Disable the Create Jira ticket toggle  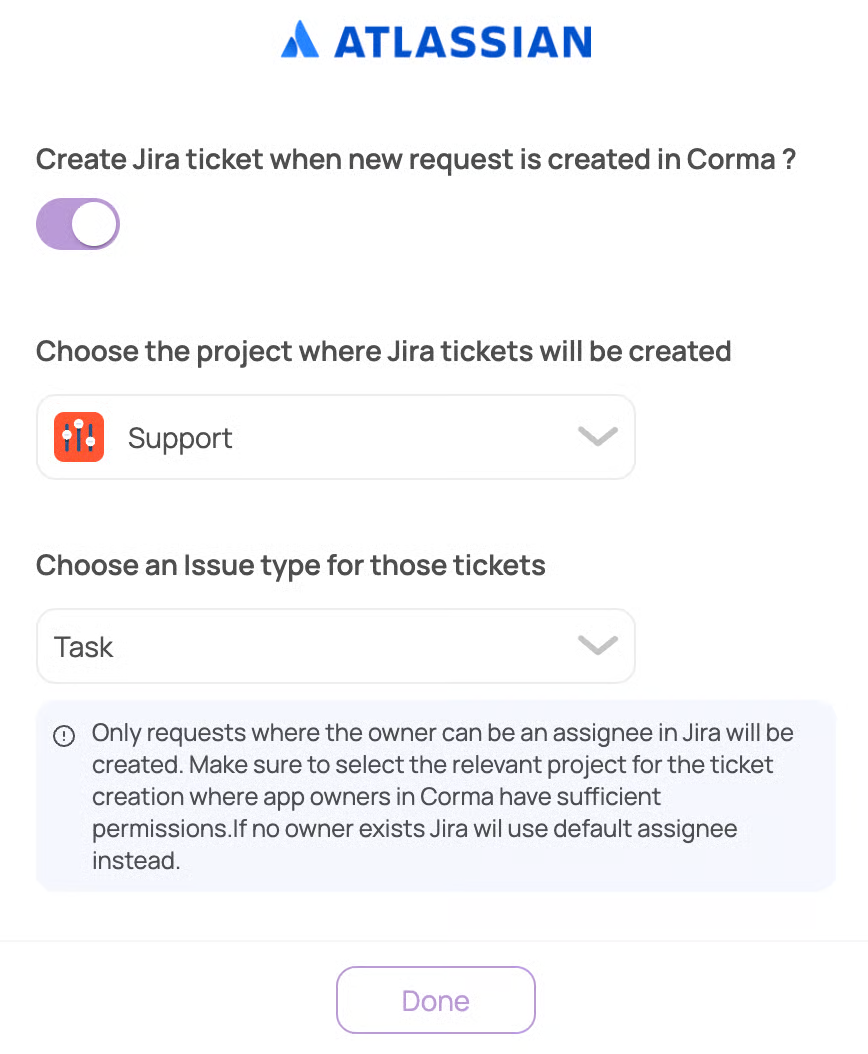78,223
